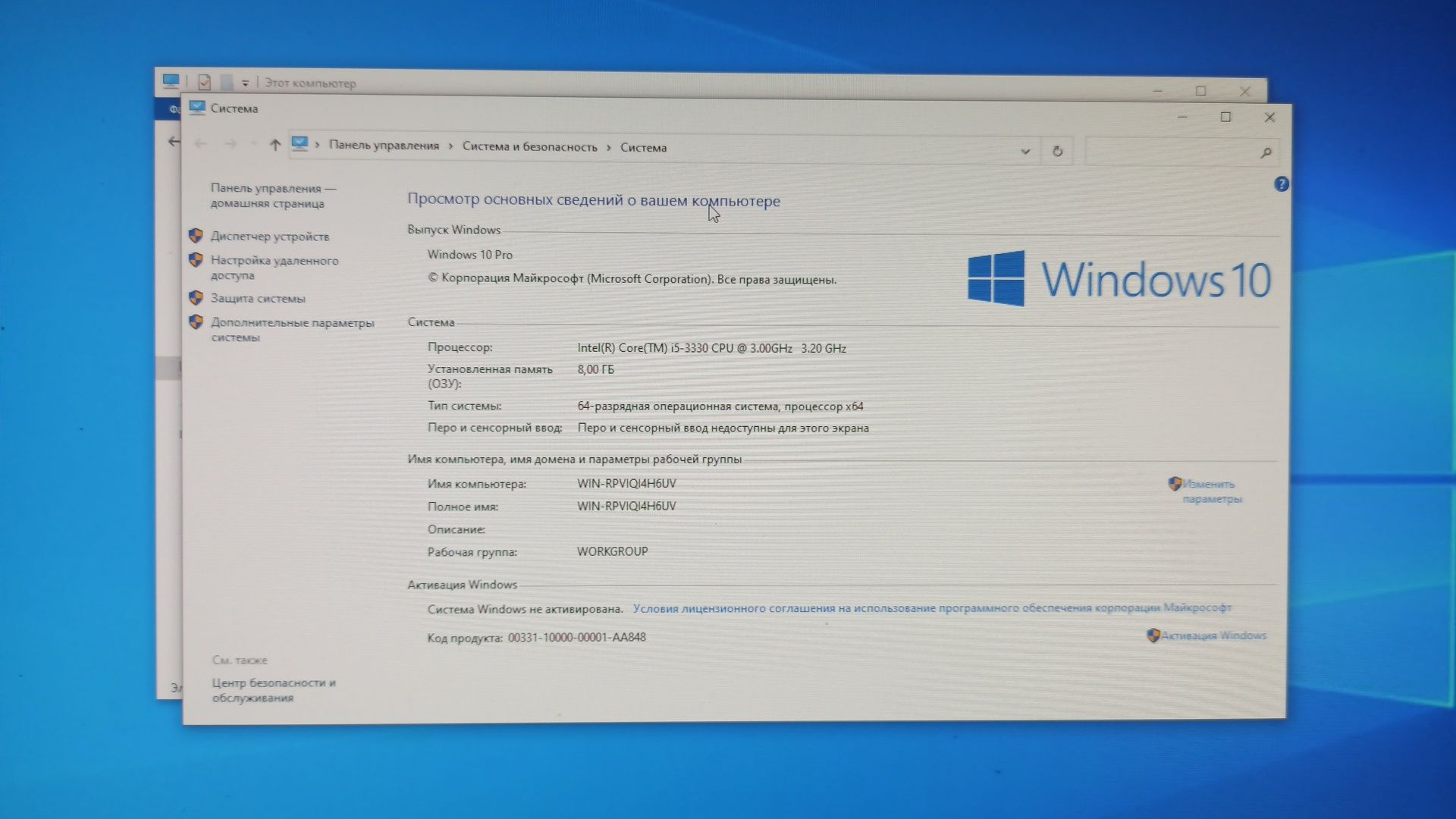
Task: Click shield icon next to Изменить параметры
Action: 1175,483
